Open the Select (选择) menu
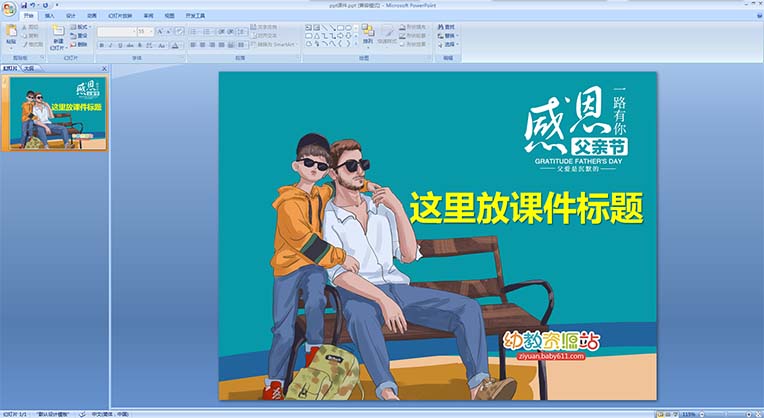 [x=448, y=44]
